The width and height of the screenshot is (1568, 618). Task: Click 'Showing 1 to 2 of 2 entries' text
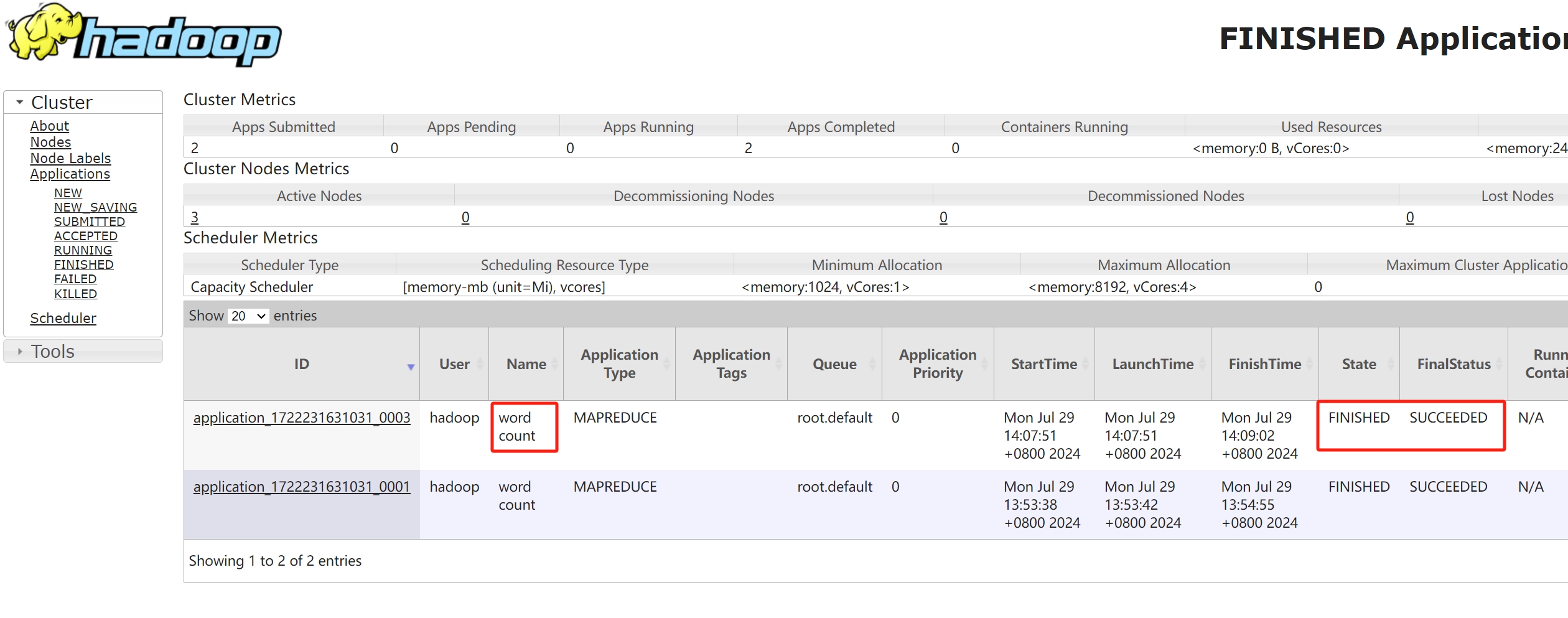click(275, 561)
